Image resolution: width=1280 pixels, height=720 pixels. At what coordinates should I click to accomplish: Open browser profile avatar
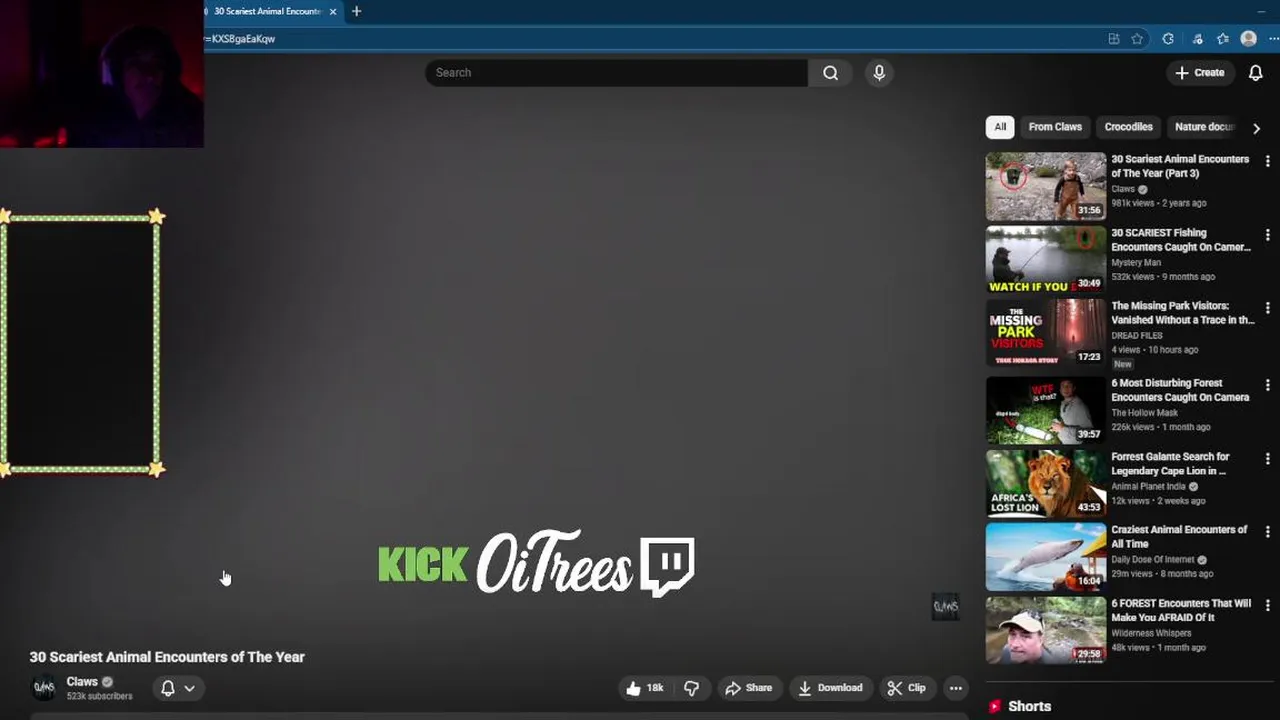1248,39
